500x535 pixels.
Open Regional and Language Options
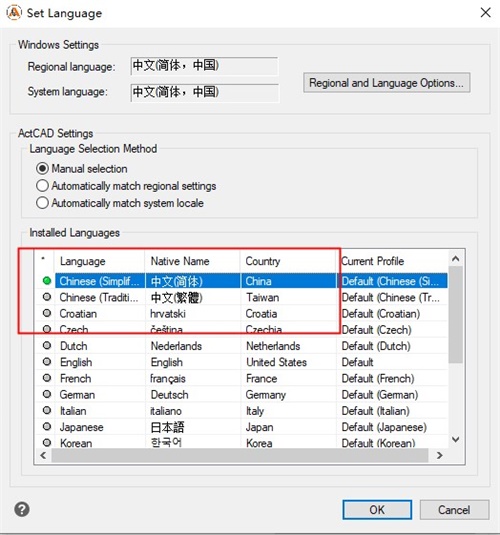pyautogui.click(x=387, y=83)
